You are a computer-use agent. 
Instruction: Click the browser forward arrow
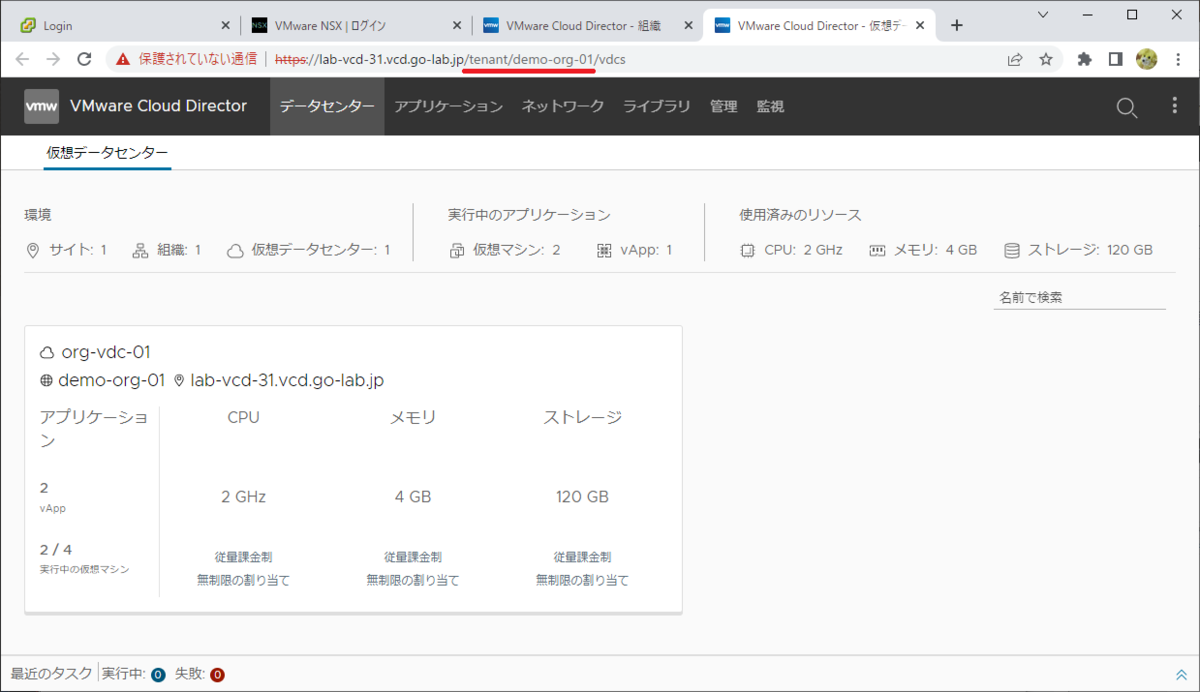click(53, 60)
